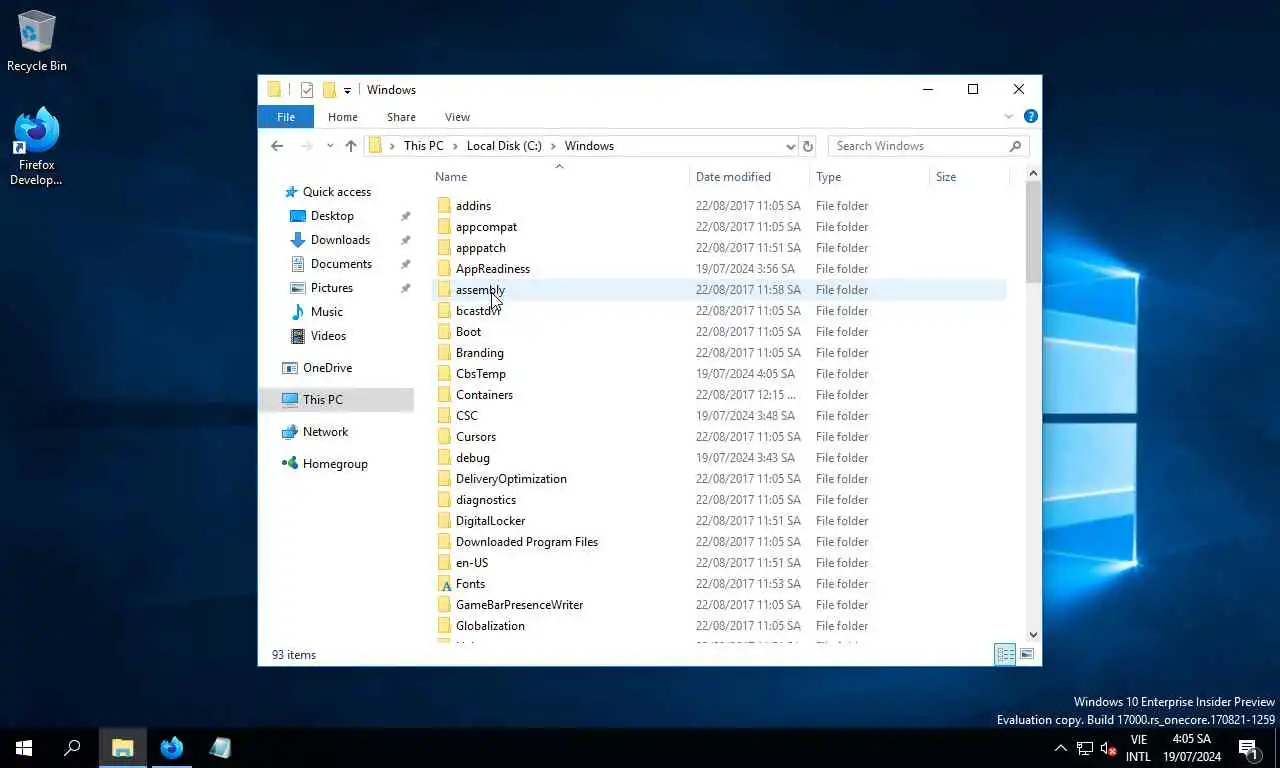Switch to Large icons view button

pos(1027,655)
